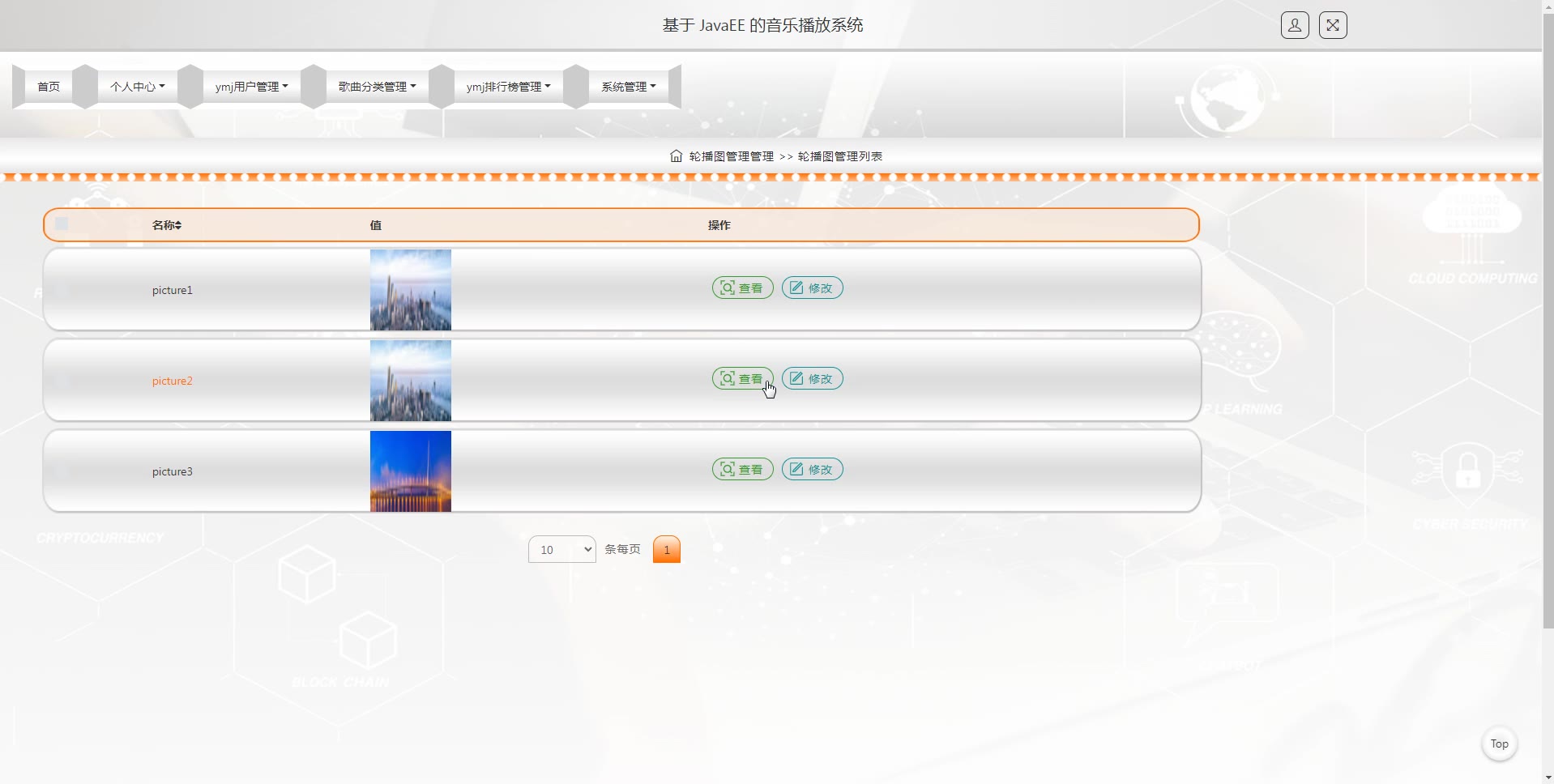The image size is (1554, 784).
Task: View the picture1 entry with 查看
Action: click(x=743, y=288)
